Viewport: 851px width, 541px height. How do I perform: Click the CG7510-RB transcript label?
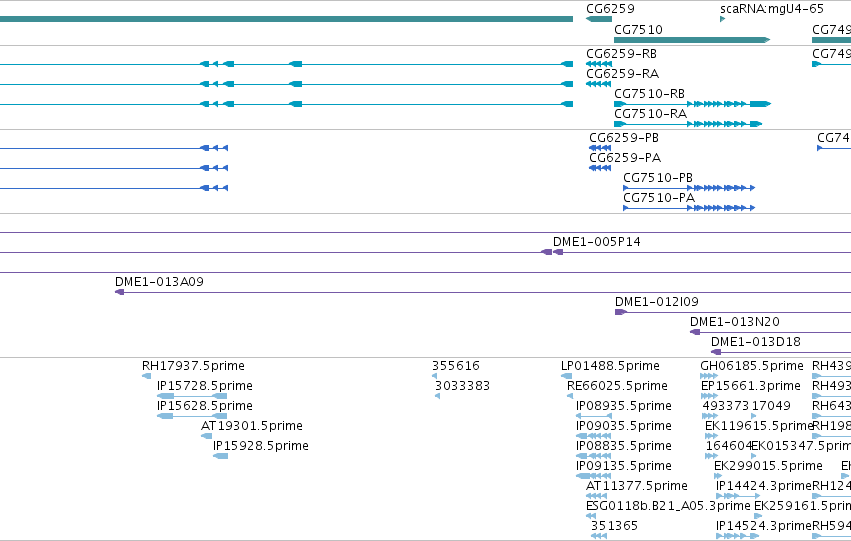[650, 94]
